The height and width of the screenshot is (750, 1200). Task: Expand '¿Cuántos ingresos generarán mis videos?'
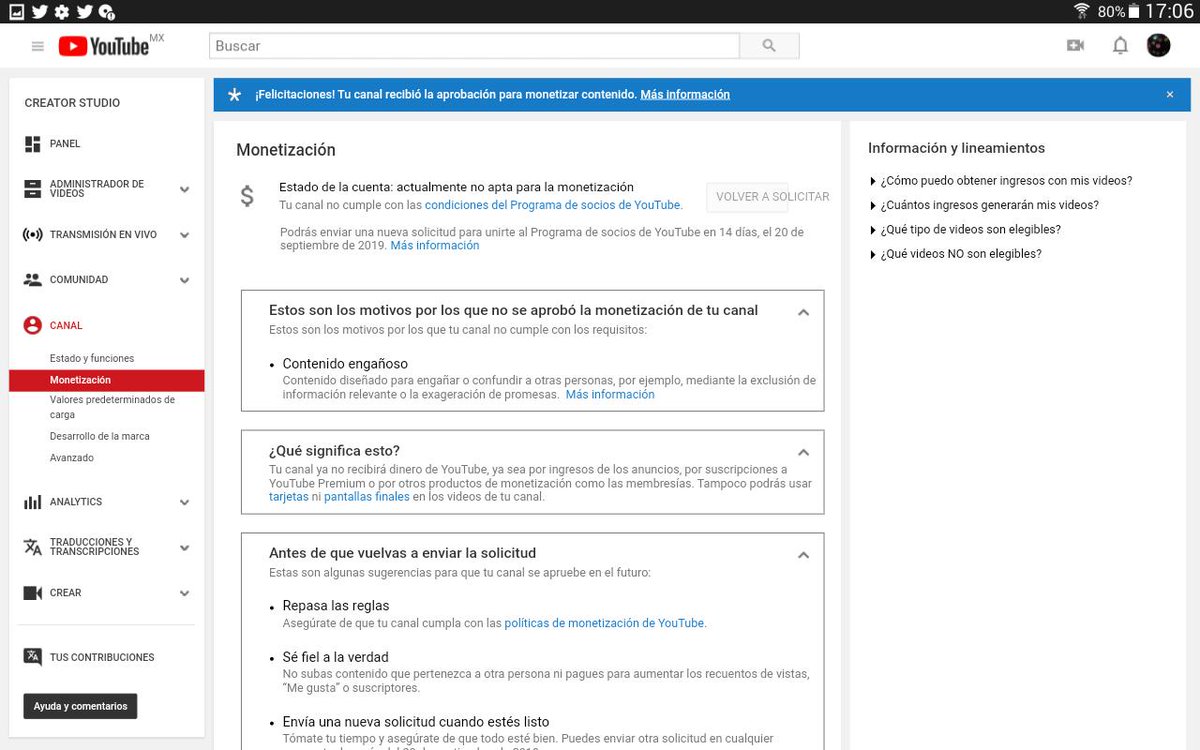coord(984,205)
